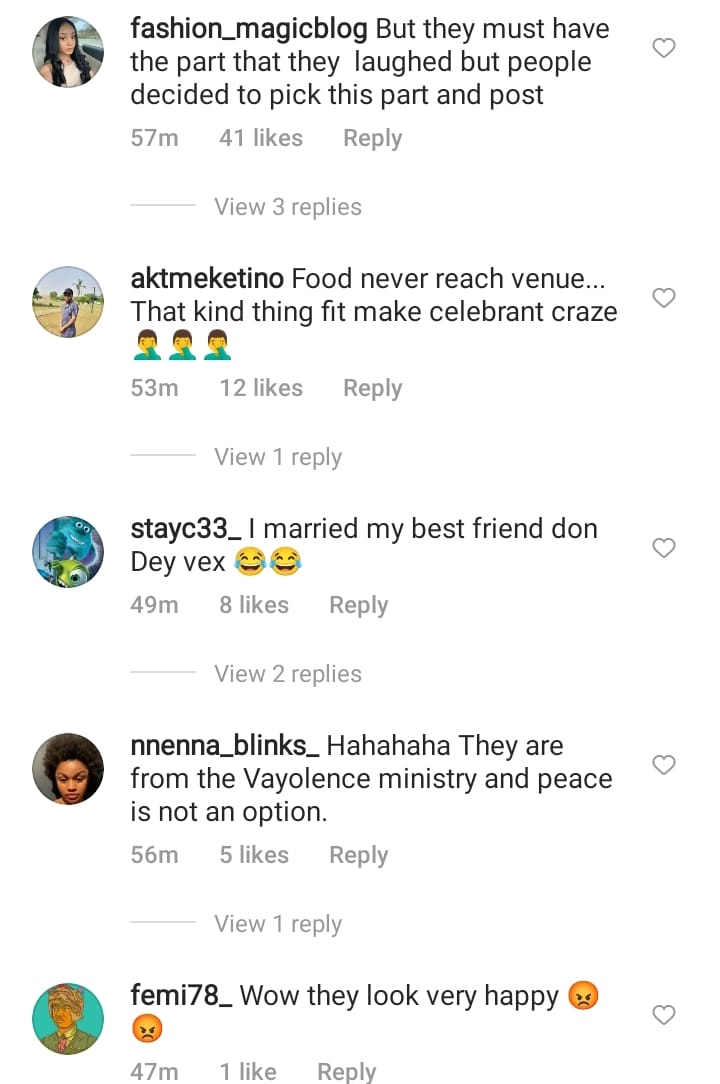Expand View 1 reply under aktmeketino
Viewport: 720px width, 1084px height.
[x=277, y=457]
